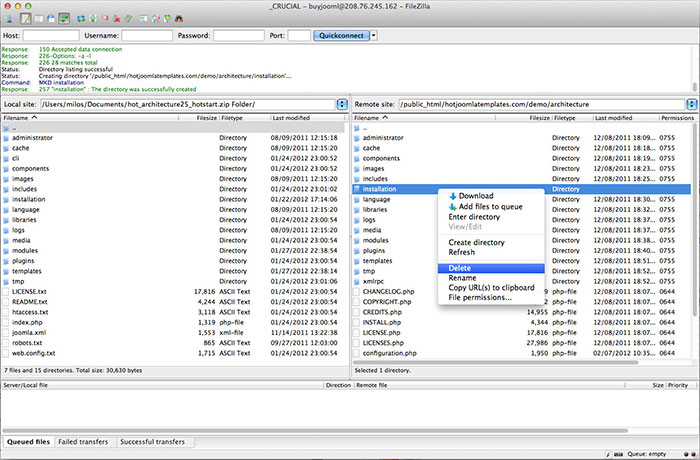The width and height of the screenshot is (700, 460).
Task: Open the Remote site path dropdown
Action: click(692, 104)
